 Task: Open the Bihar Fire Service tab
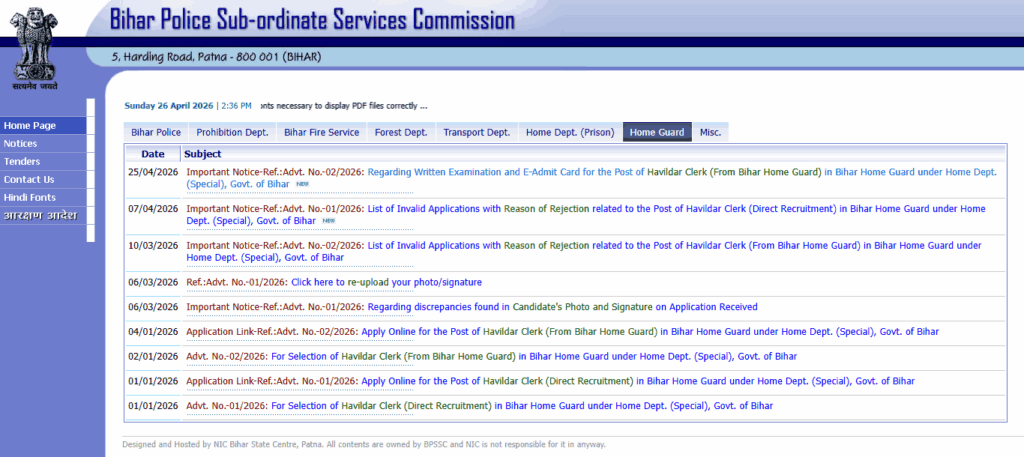(321, 132)
